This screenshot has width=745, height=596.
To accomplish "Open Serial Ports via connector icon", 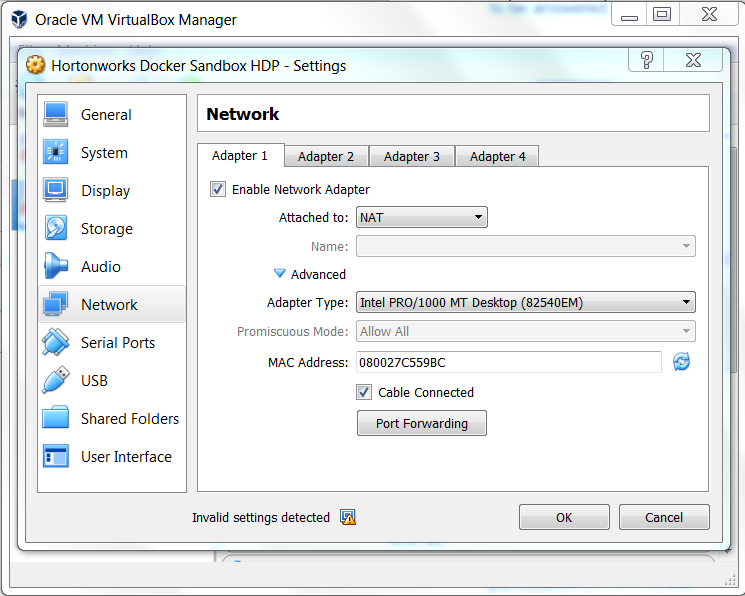I will click(56, 342).
